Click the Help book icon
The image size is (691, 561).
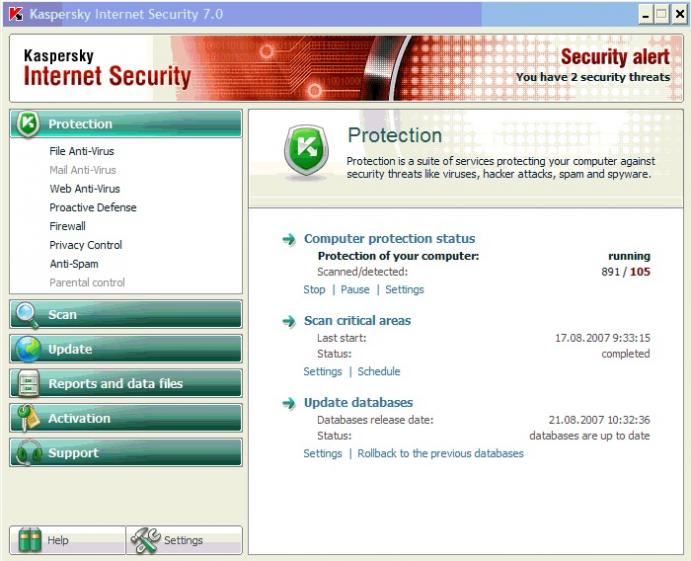click(30, 540)
